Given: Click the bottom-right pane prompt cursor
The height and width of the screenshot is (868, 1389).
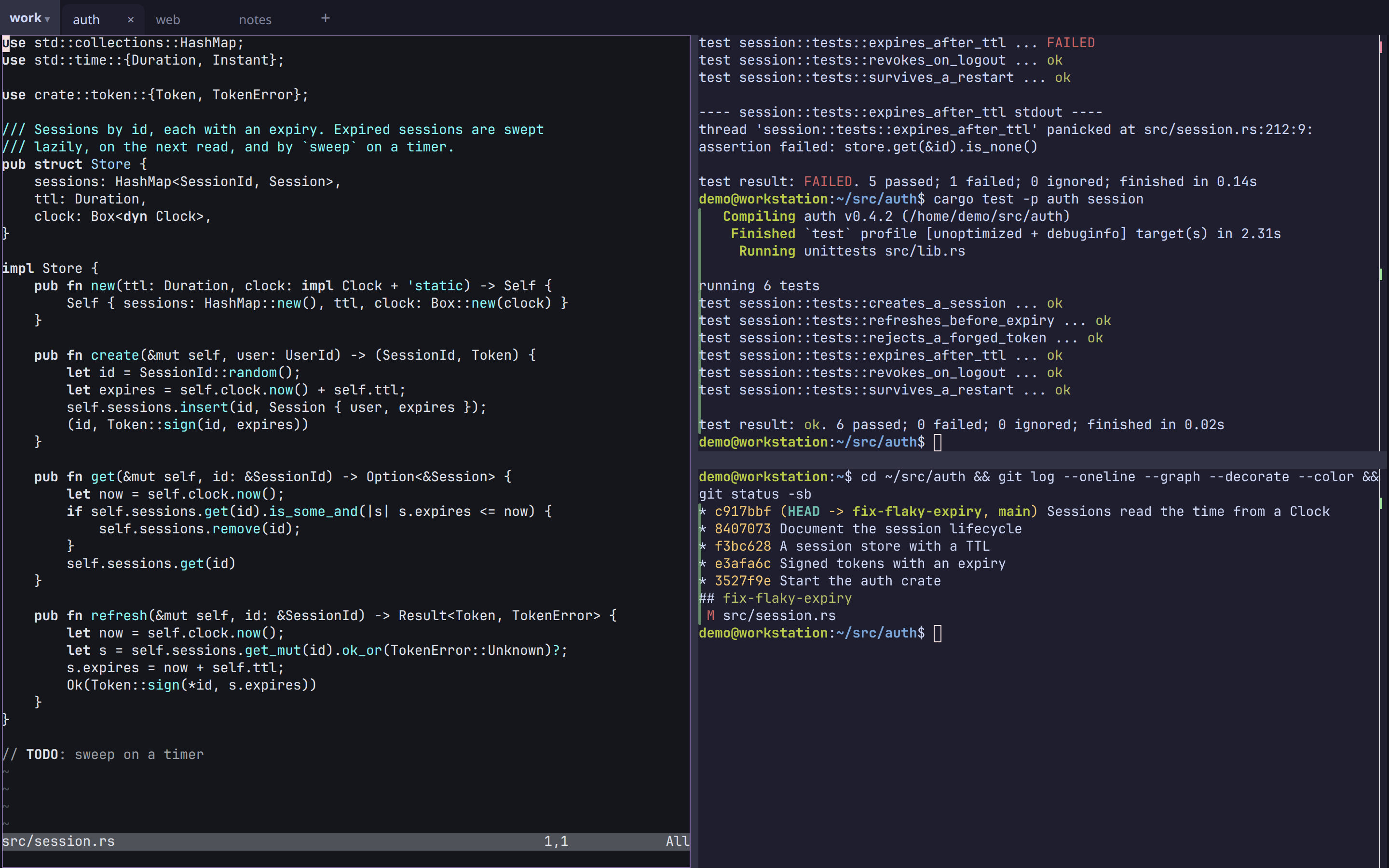Looking at the screenshot, I should tap(937, 633).
